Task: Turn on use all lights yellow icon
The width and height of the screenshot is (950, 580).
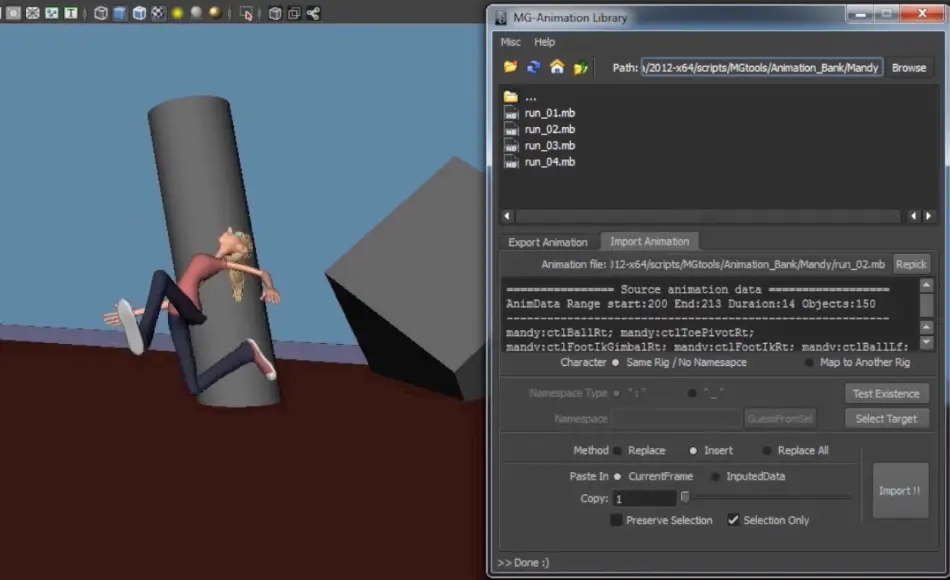Action: [x=178, y=13]
